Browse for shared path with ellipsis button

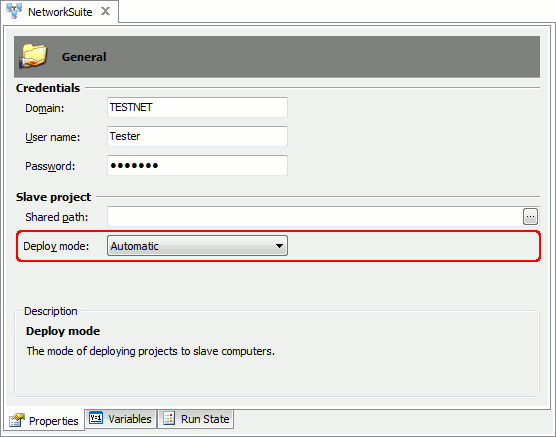pyautogui.click(x=530, y=217)
